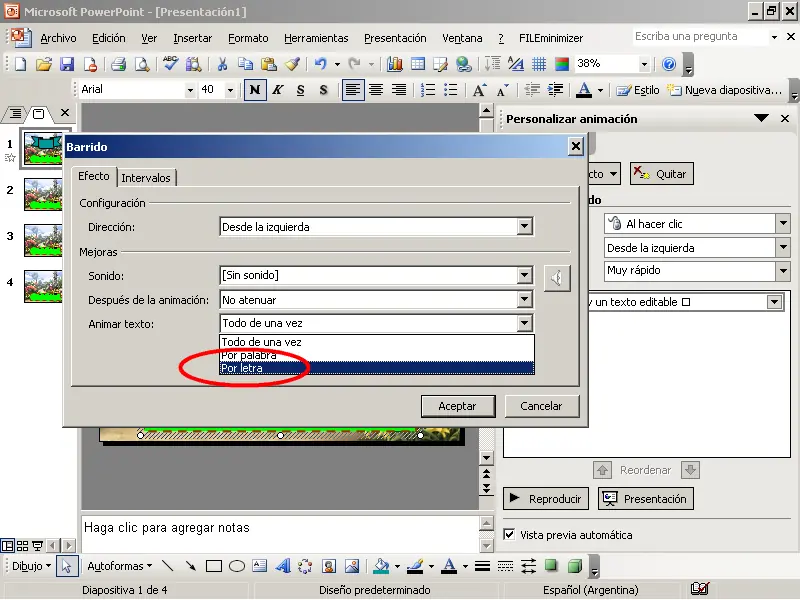This screenshot has height=600, width=800.
Task: Click the font color A icon
Action: 583,90
